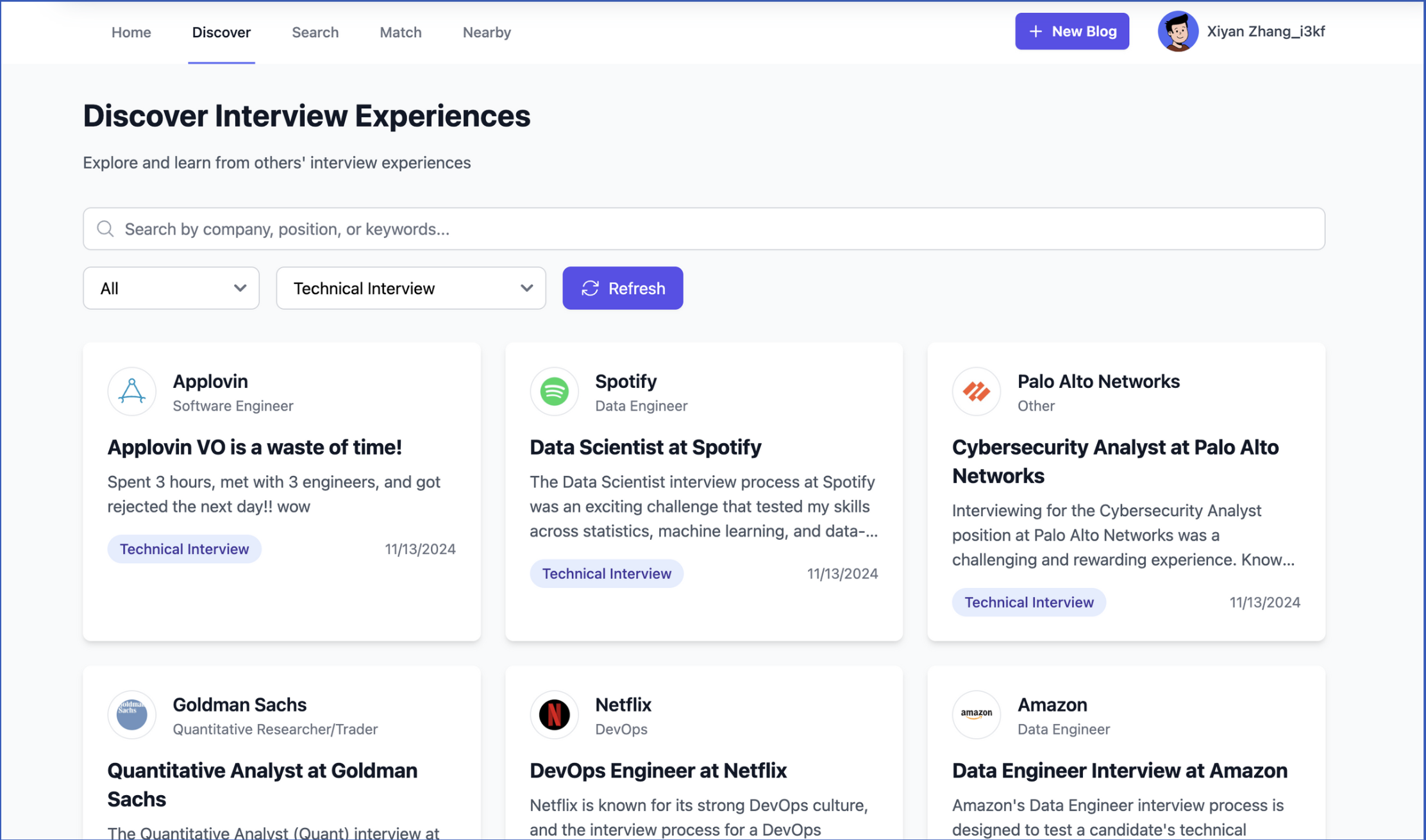Click the 'Spent 3 hours, met with 3 engineers' excerpt
1426x840 pixels.
(274, 494)
